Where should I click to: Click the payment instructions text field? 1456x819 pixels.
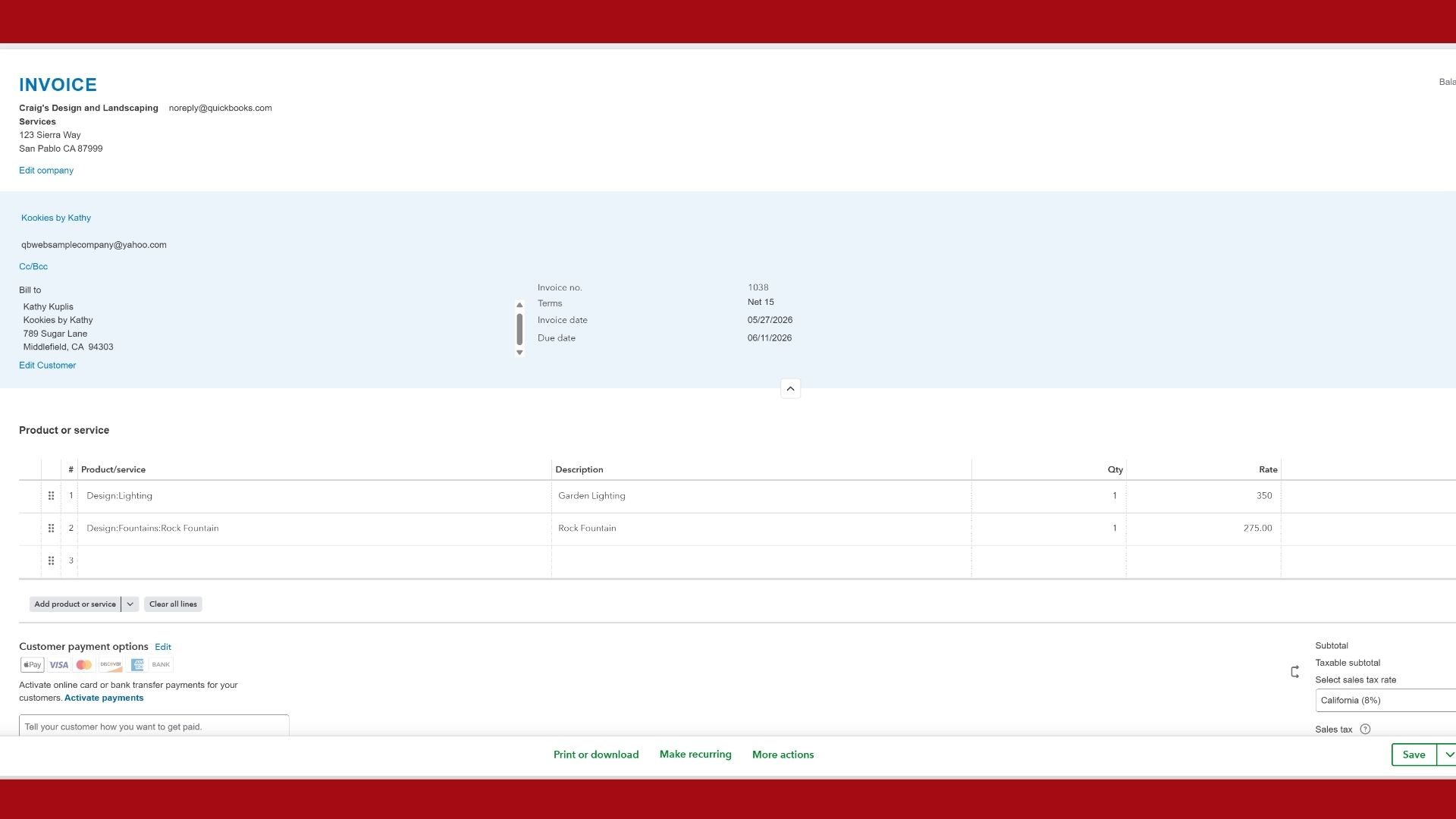point(154,726)
